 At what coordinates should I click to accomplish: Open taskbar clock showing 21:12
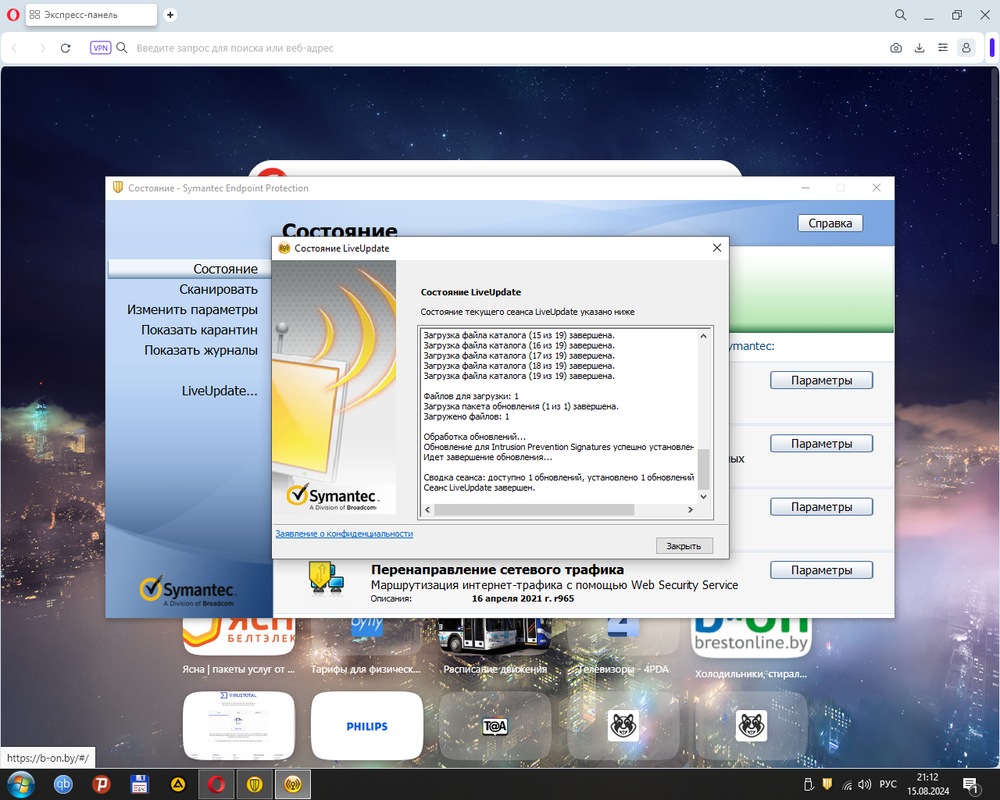click(928, 784)
